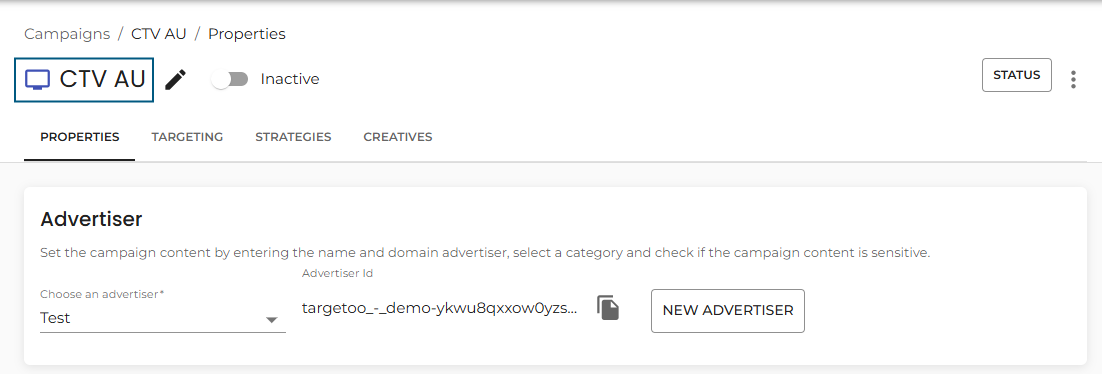
Task: Expand the advertiser dropdown arrow
Action: [271, 320]
